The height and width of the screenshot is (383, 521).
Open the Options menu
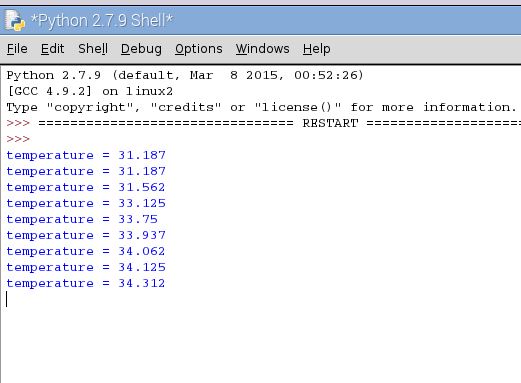coord(199,49)
